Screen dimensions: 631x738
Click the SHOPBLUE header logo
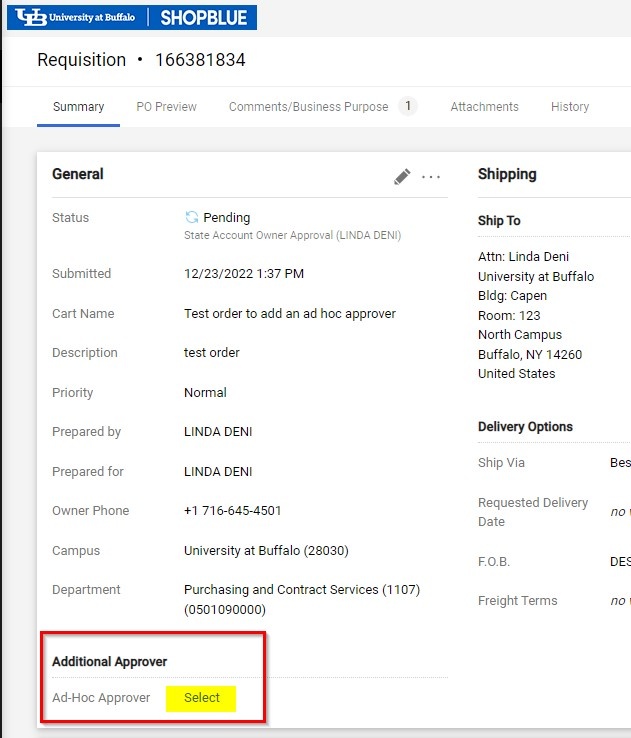pyautogui.click(x=206, y=17)
